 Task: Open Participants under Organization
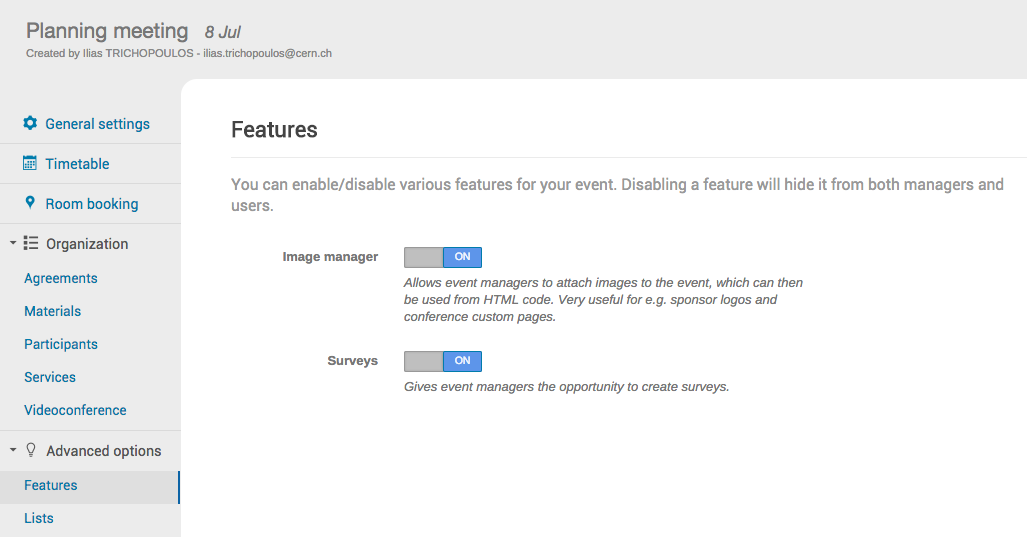pos(61,344)
